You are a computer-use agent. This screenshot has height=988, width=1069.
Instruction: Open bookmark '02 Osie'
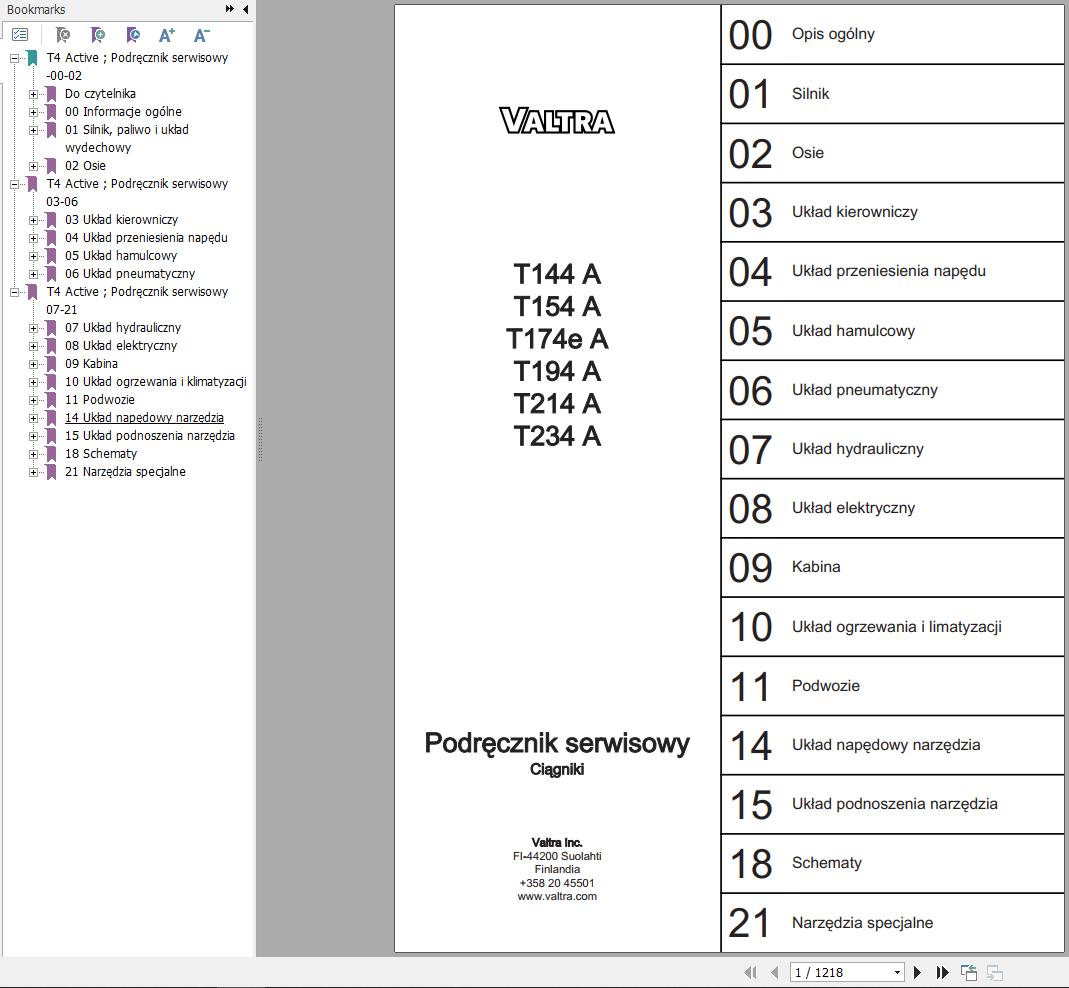pos(85,166)
